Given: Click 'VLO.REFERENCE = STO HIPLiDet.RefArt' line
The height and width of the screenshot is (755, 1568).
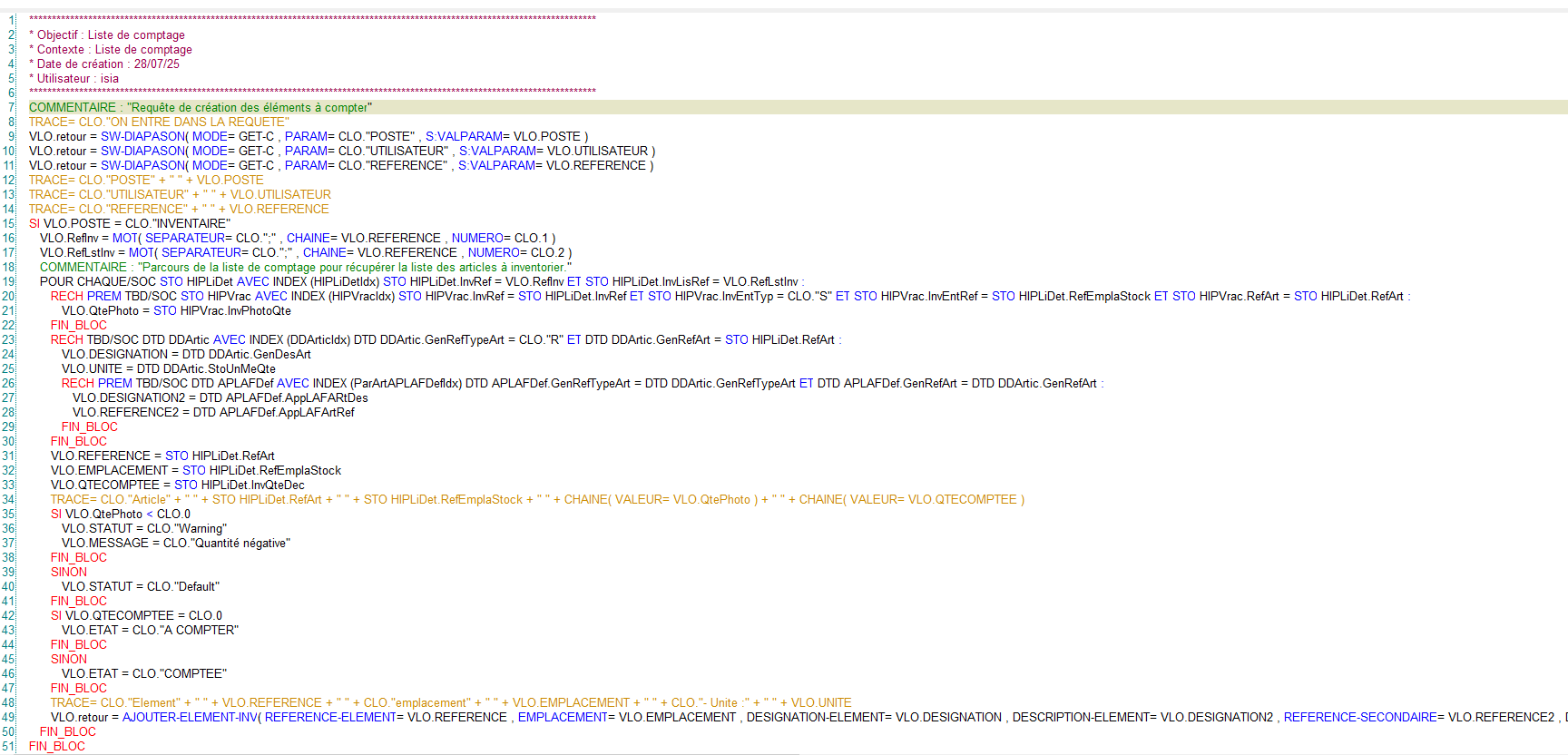Looking at the screenshot, I should (162, 456).
